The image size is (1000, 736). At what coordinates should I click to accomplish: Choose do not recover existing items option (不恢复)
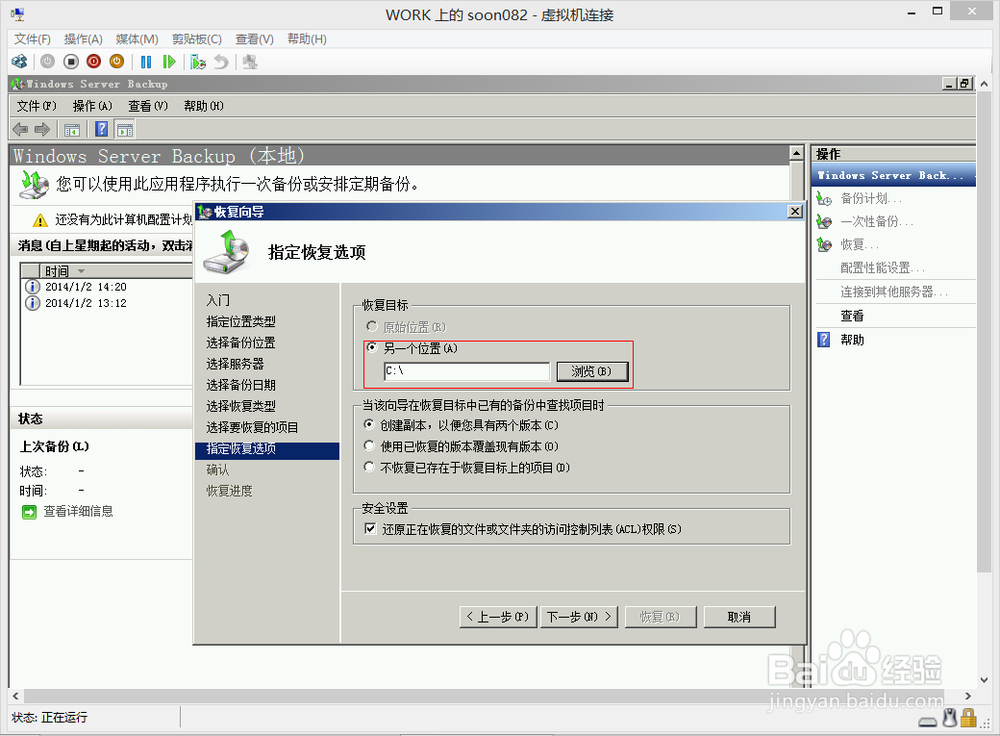[x=369, y=467]
